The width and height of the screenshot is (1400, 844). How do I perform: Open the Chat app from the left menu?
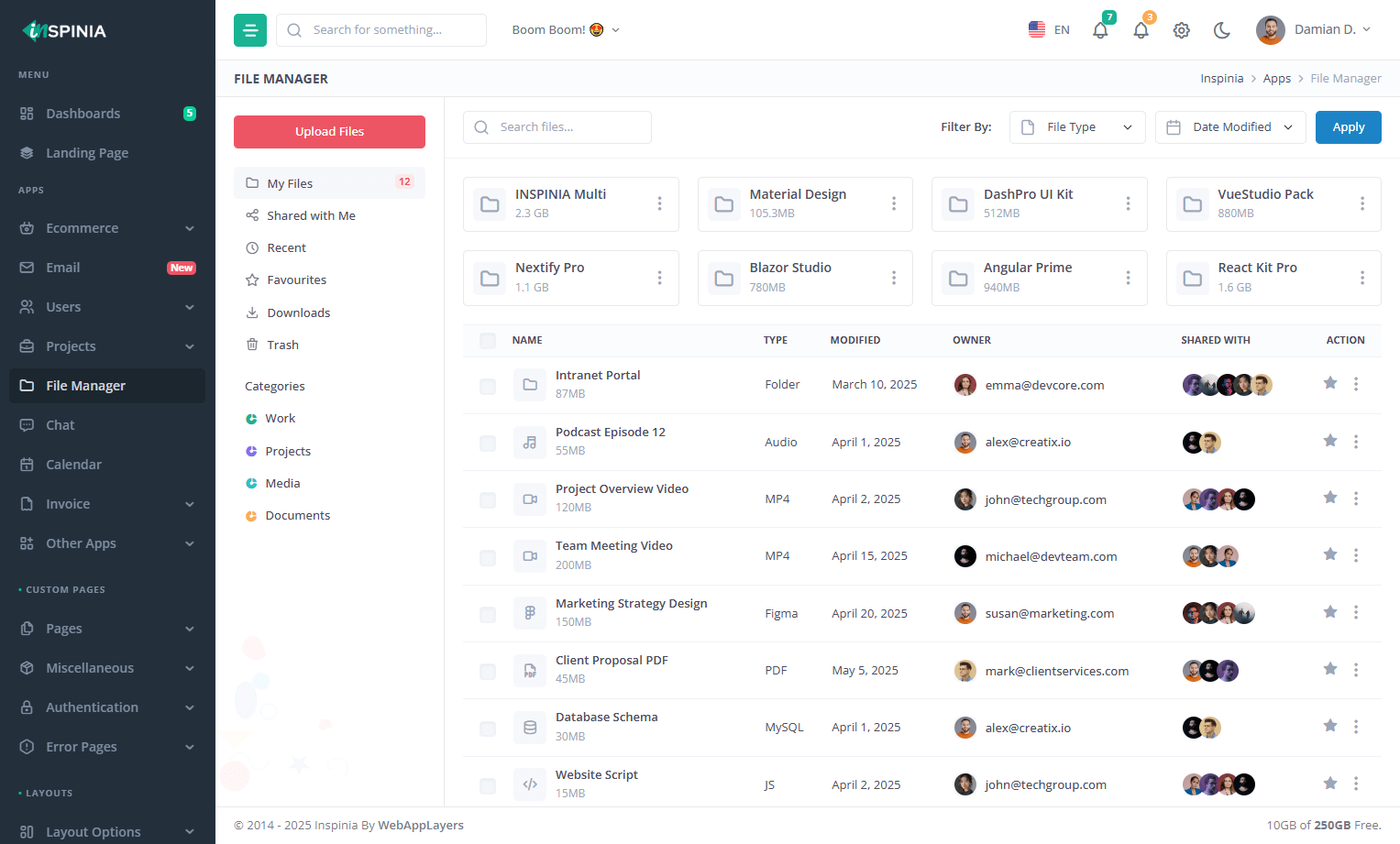pyautogui.click(x=60, y=424)
